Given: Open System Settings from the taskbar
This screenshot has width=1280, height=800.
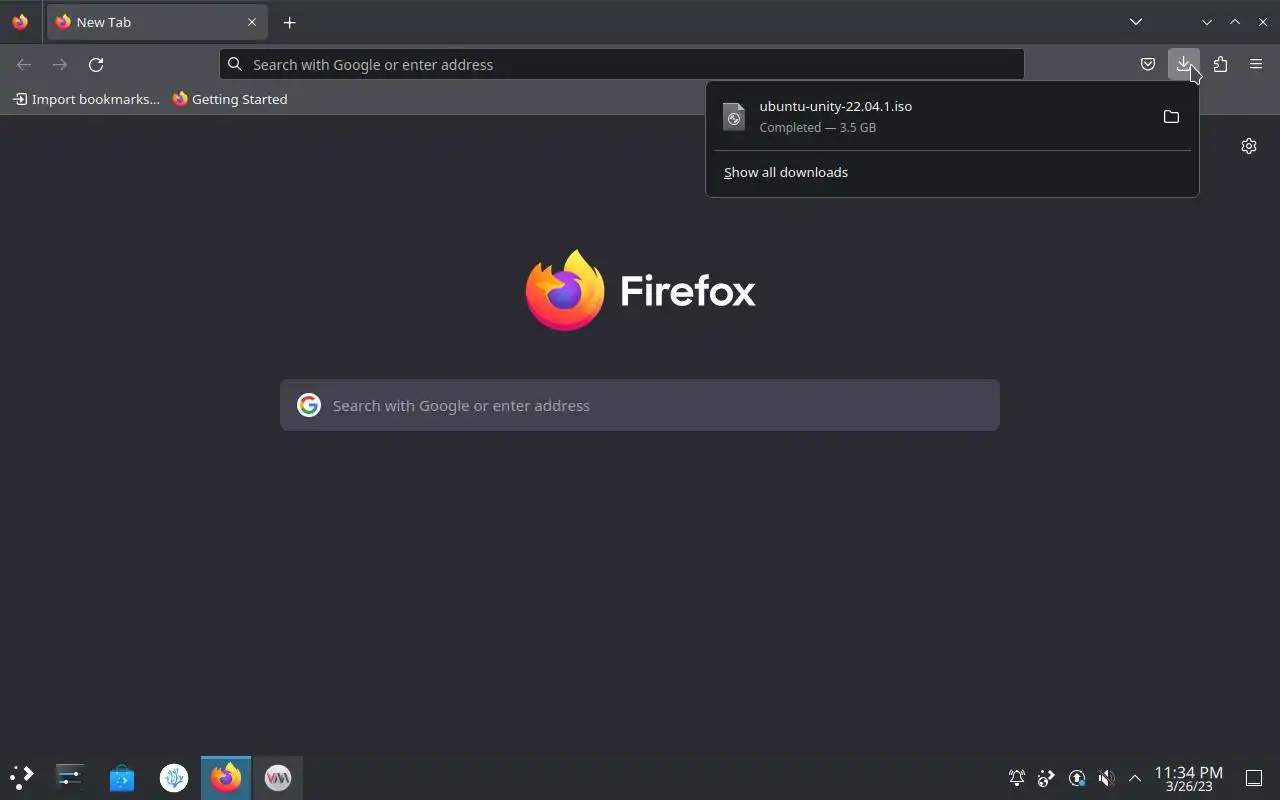Looking at the screenshot, I should 70,777.
